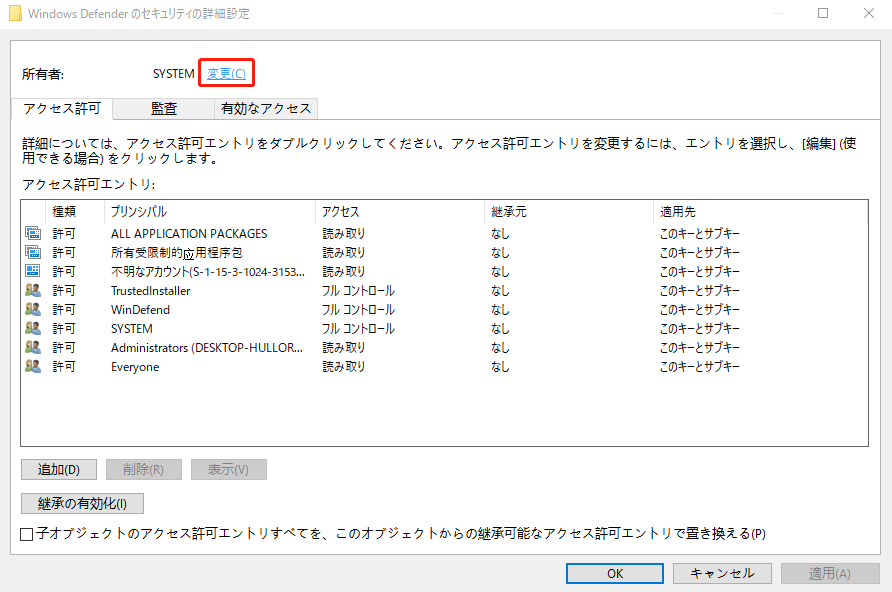892x592 pixels.
Task: Click the 継承の有効化(I) button
Action: pyautogui.click(x=82, y=503)
